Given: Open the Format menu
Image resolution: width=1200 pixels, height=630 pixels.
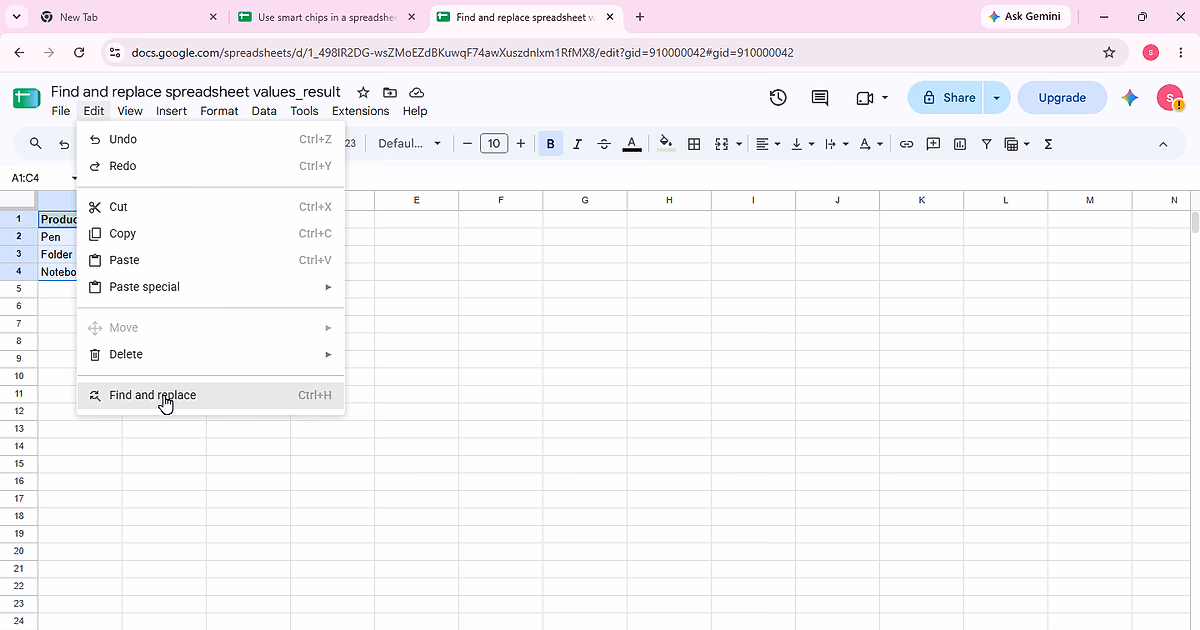Looking at the screenshot, I should coord(219,111).
